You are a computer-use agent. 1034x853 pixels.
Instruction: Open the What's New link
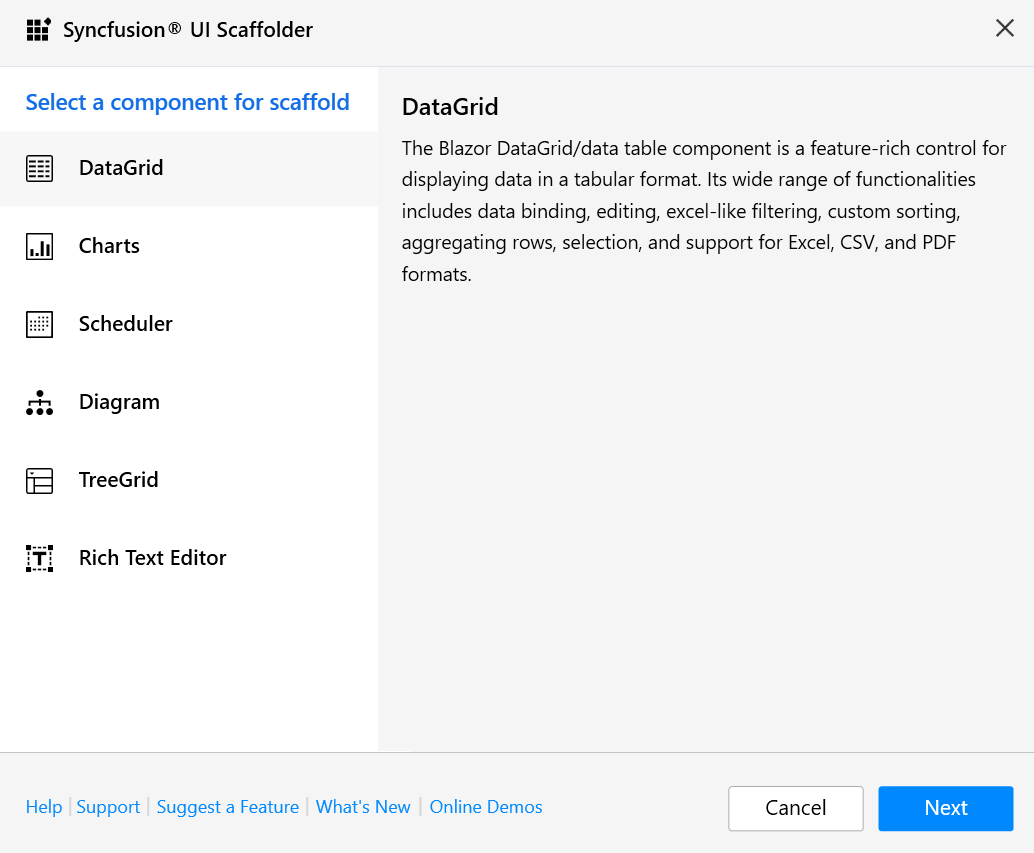pos(363,807)
